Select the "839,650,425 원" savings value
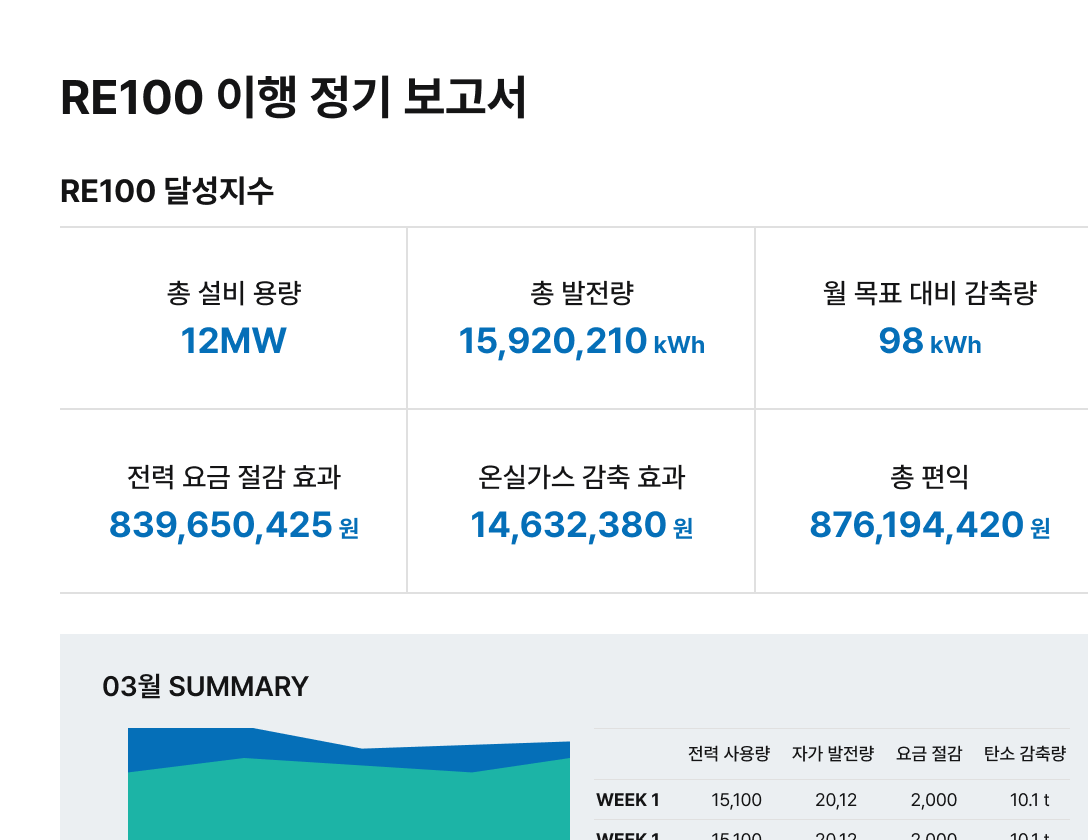The image size is (1088, 840). coord(234,525)
